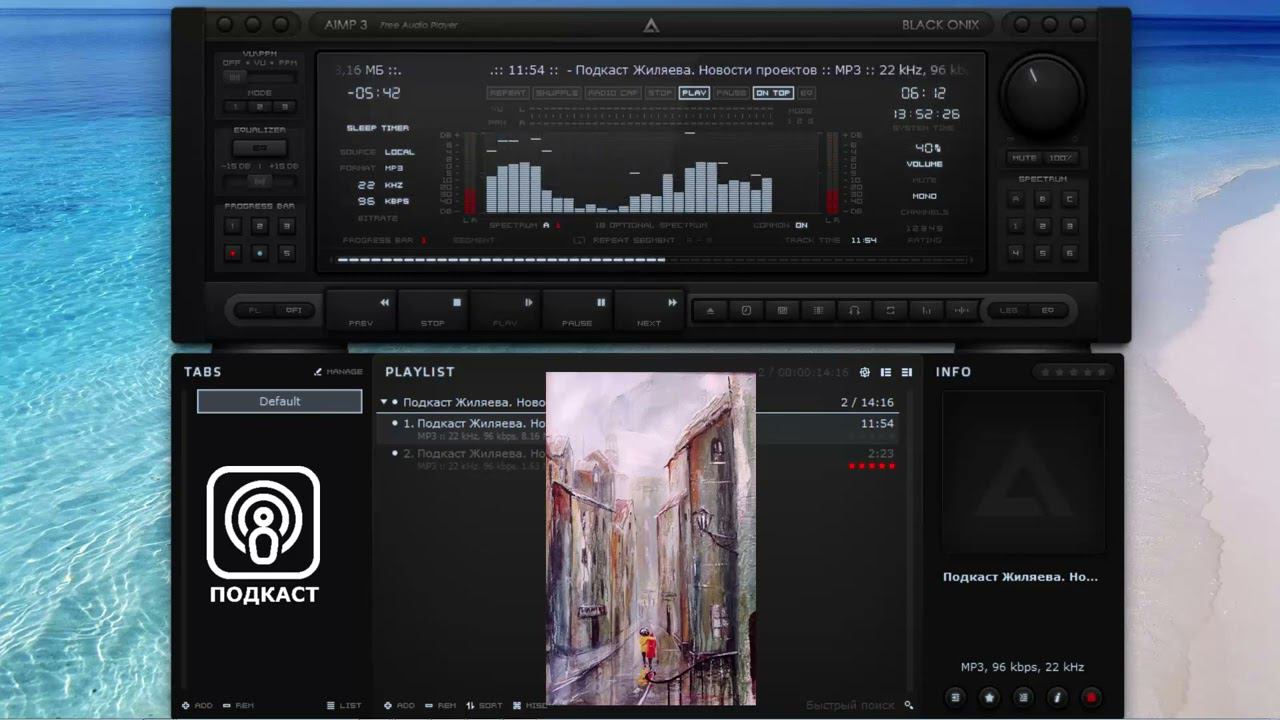
Task: Turn the round volume knob
Action: pos(1043,94)
